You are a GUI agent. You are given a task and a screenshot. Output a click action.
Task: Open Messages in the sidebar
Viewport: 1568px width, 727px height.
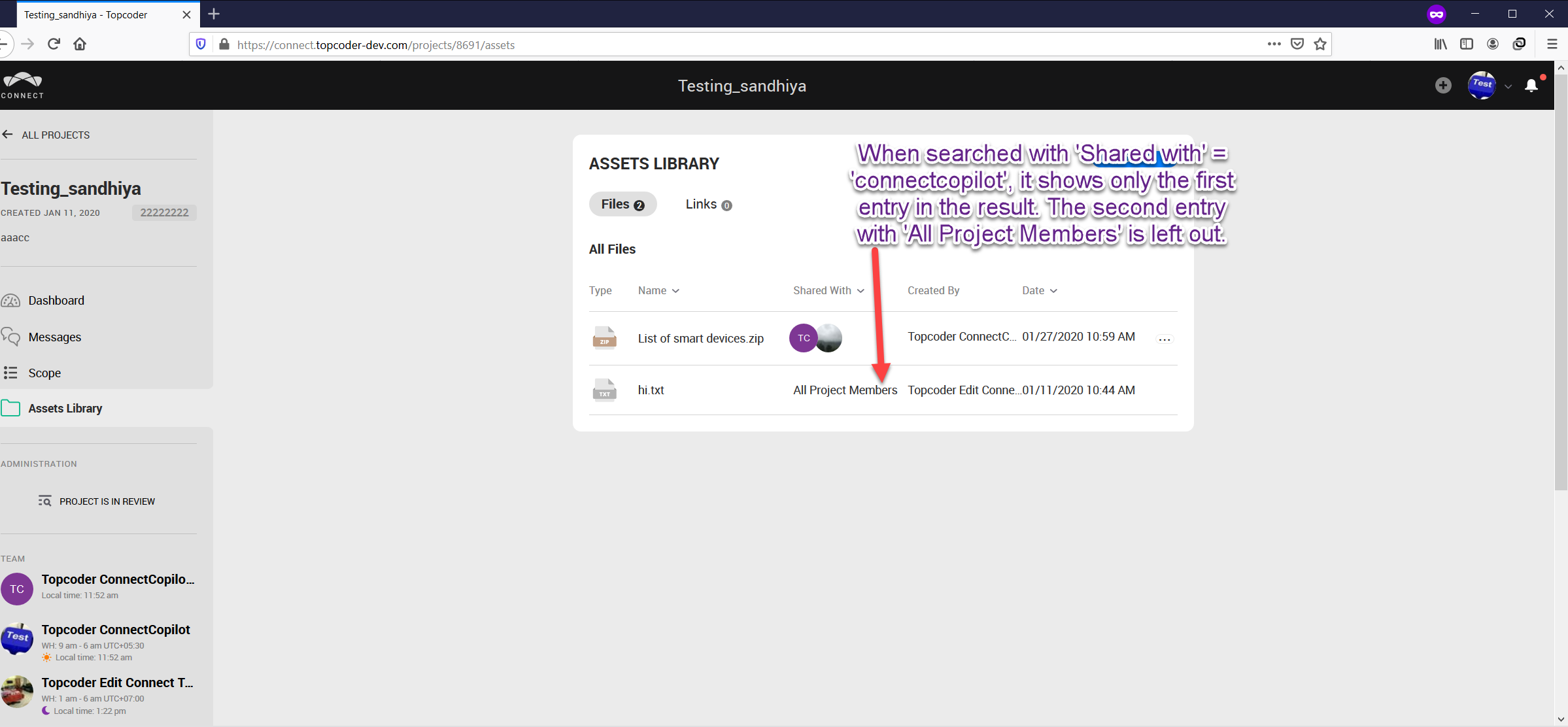[55, 337]
